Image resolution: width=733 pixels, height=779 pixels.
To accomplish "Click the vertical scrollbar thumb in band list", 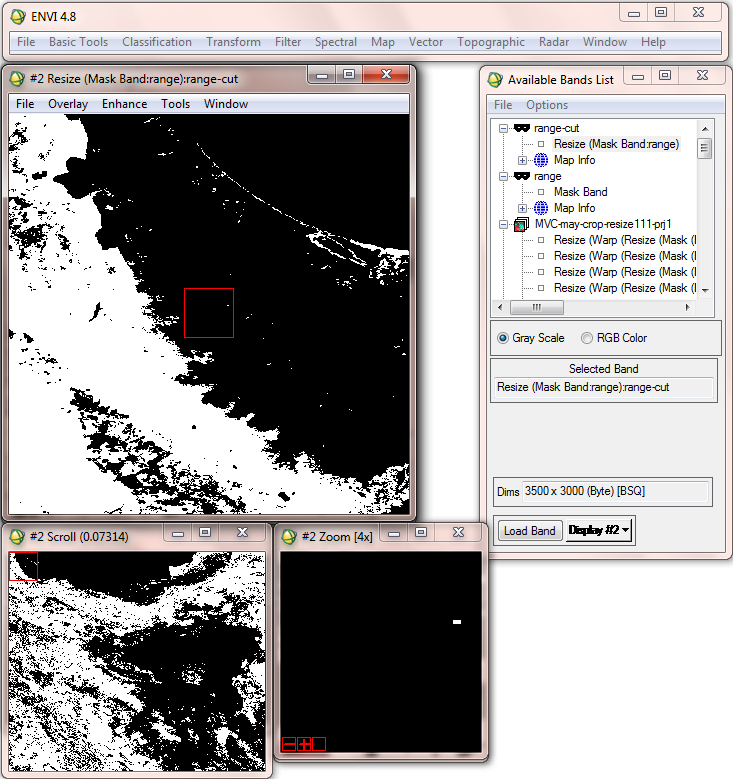I will (x=705, y=149).
